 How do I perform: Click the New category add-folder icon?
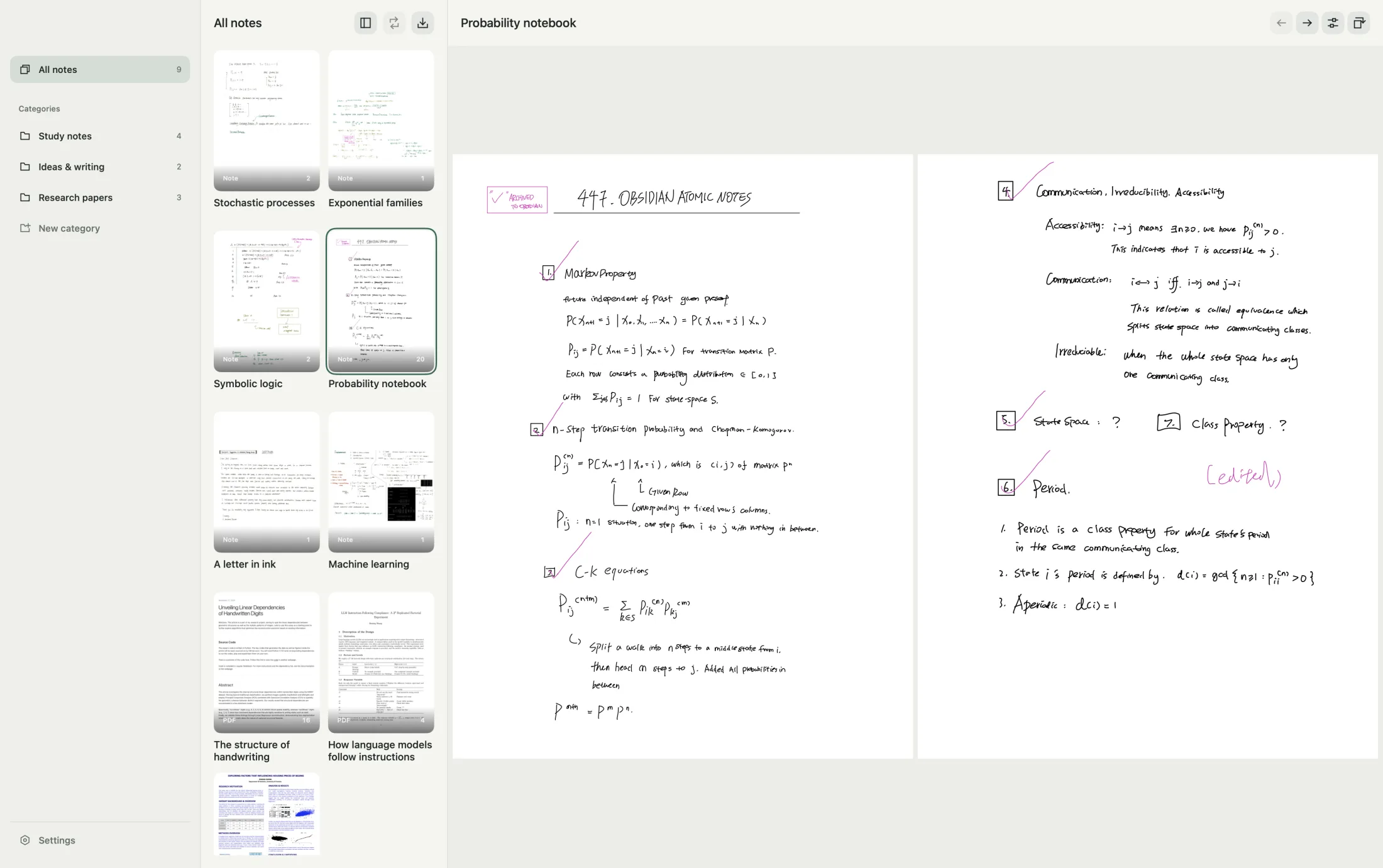click(x=25, y=228)
